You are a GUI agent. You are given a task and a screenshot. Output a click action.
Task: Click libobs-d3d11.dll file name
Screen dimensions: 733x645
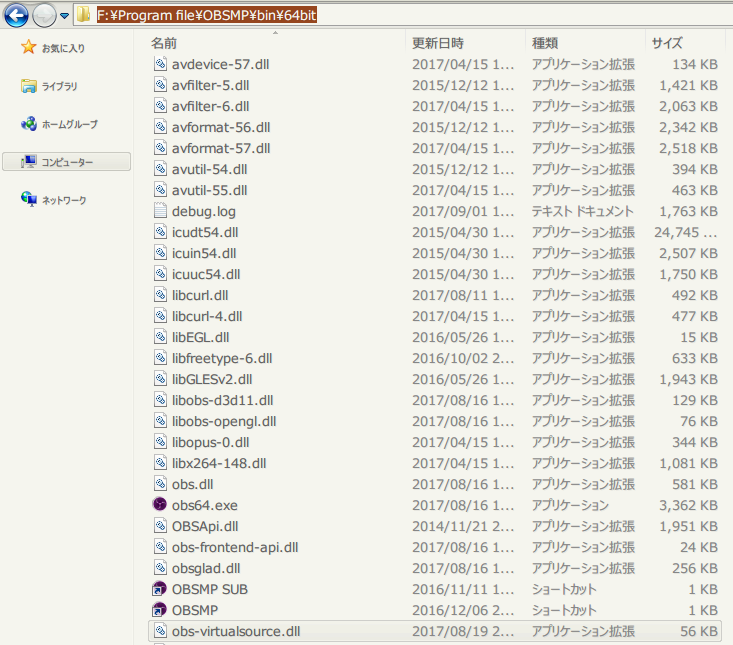coord(223,401)
